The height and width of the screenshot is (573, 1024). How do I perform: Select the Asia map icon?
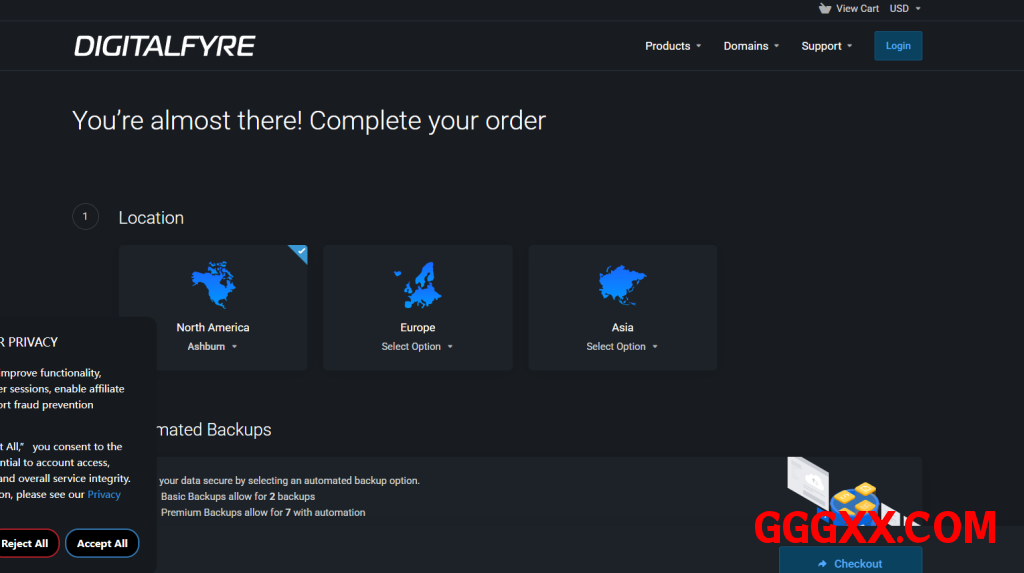pyautogui.click(x=622, y=286)
